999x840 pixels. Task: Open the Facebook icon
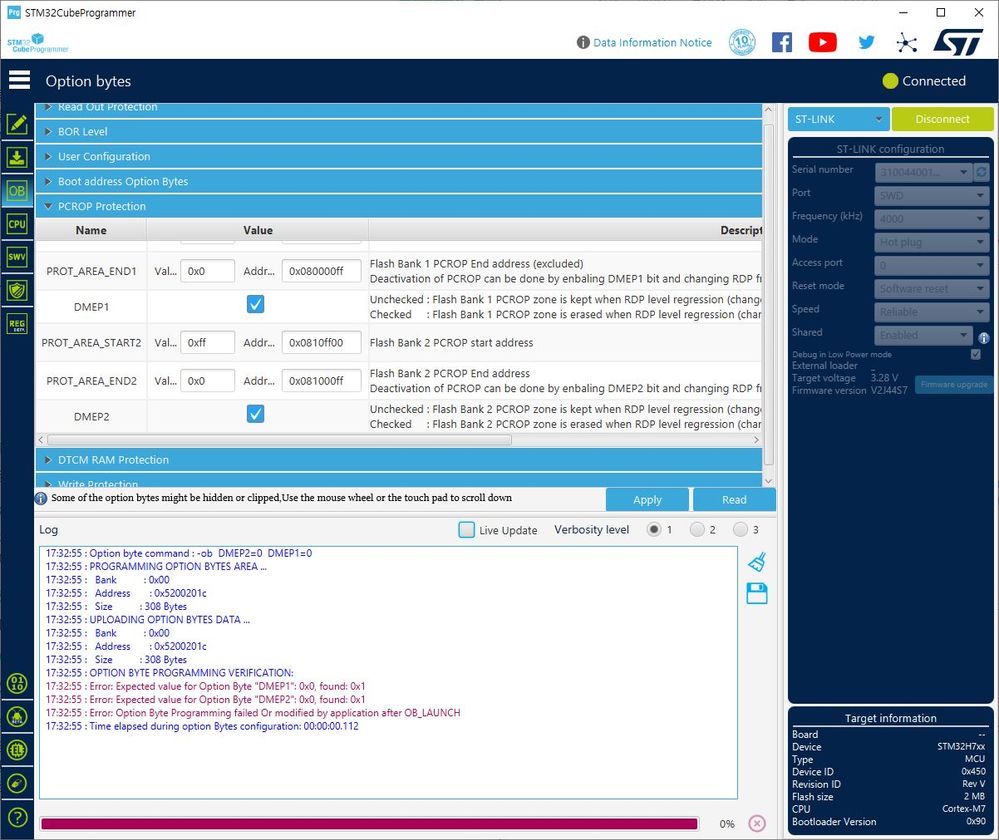[x=782, y=43]
